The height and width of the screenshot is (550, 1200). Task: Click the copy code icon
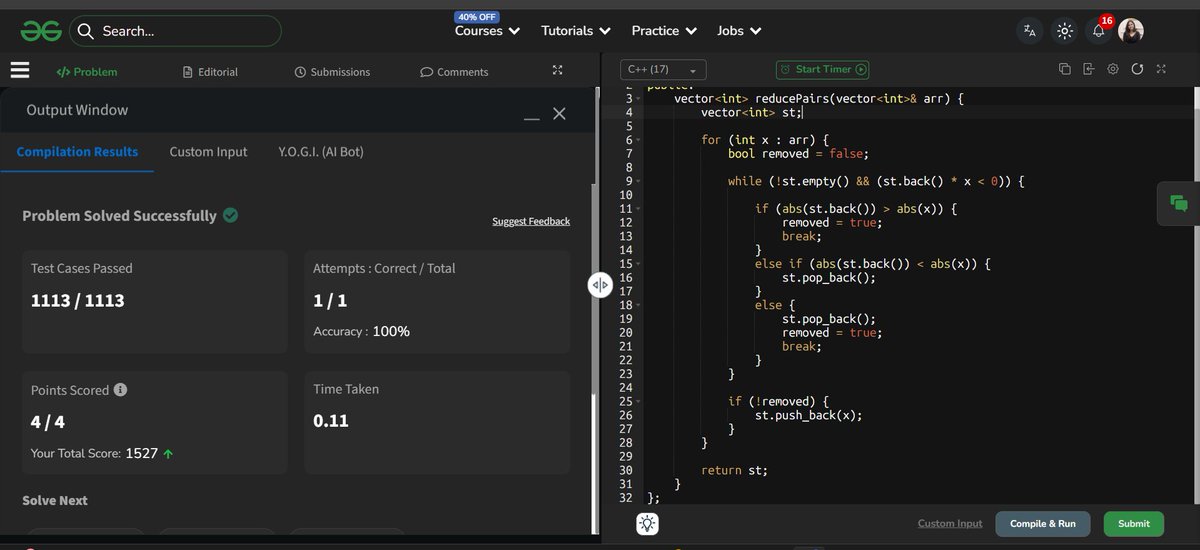[1064, 69]
